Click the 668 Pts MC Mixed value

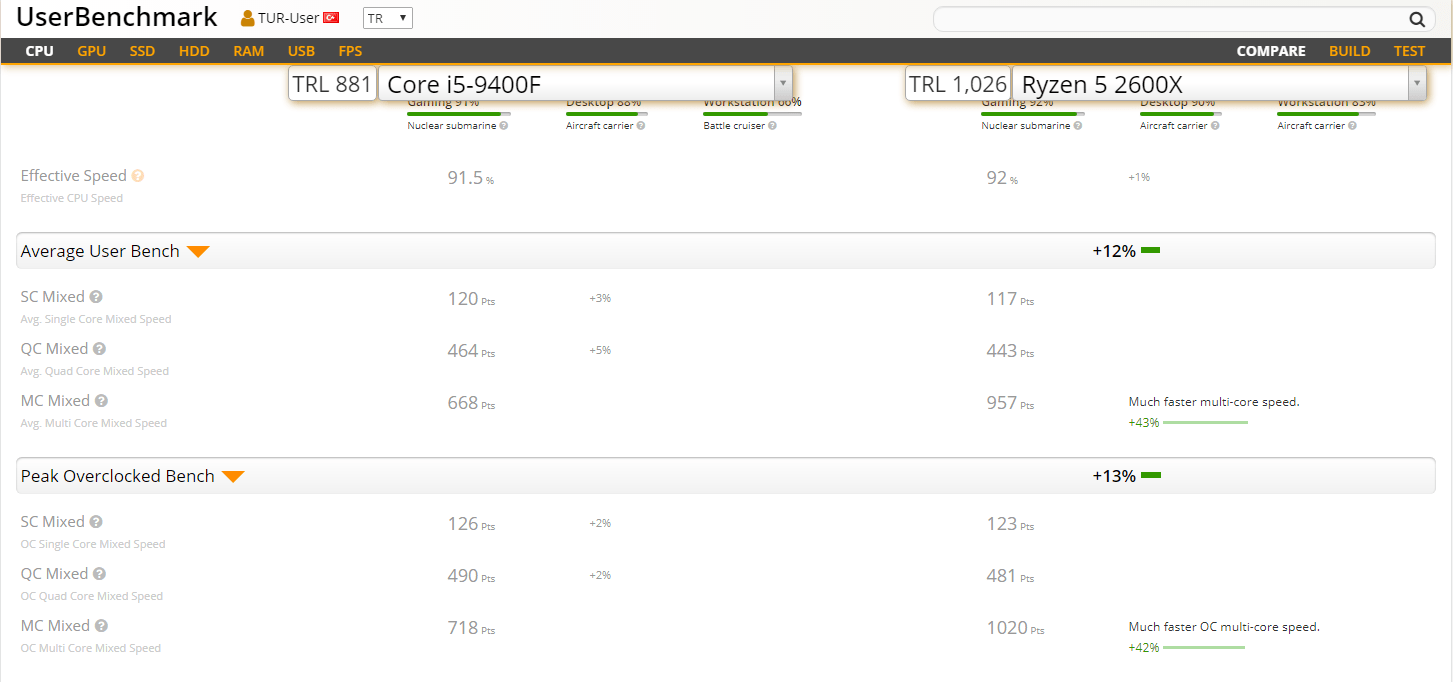click(471, 404)
